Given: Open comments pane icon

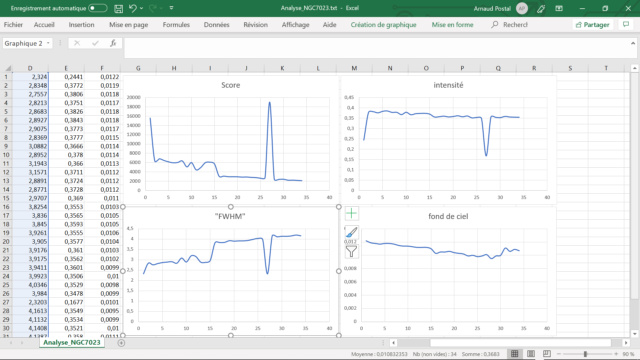Looking at the screenshot, I should [x=626, y=24].
